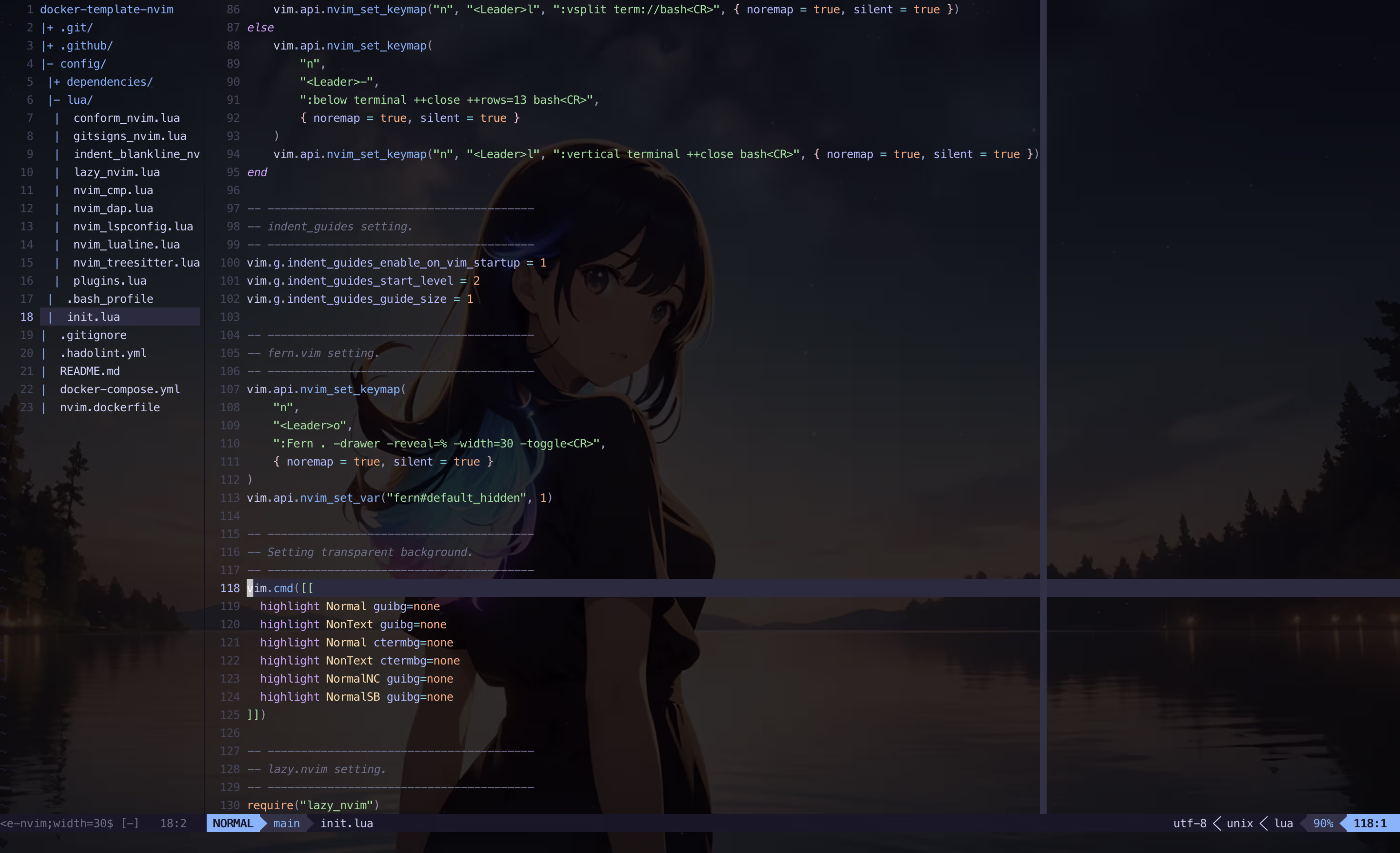Open plugins.lua in the file tree
1400x853 pixels.
[110, 280]
